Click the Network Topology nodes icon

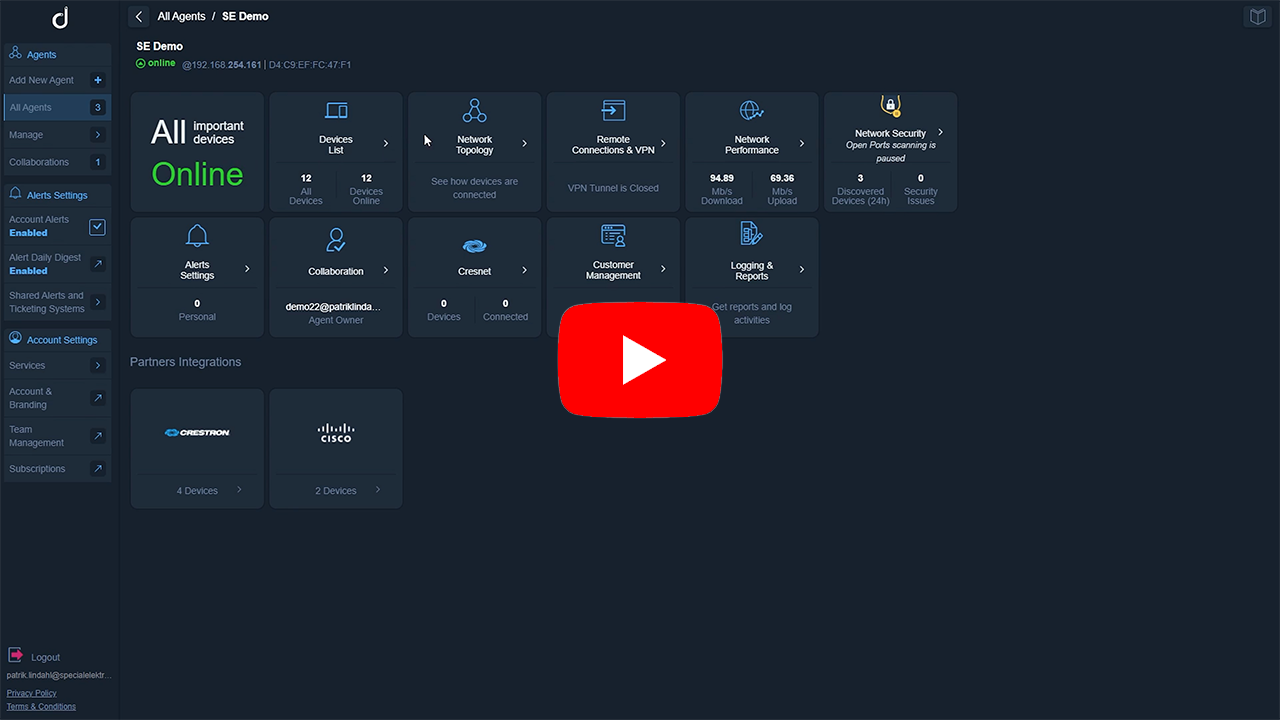point(474,110)
